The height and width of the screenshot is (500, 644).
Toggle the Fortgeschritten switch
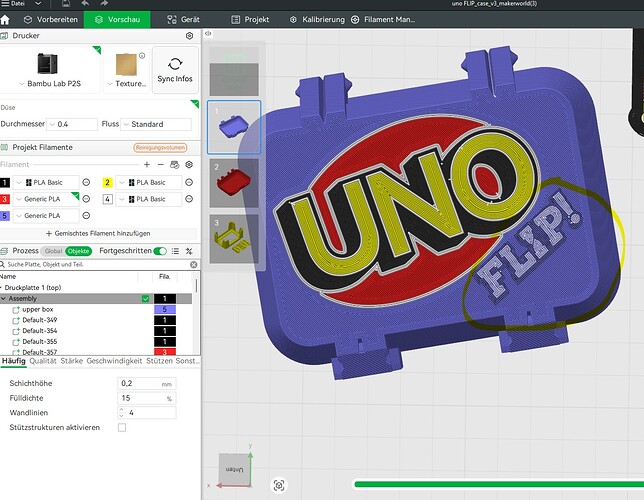click(x=160, y=251)
